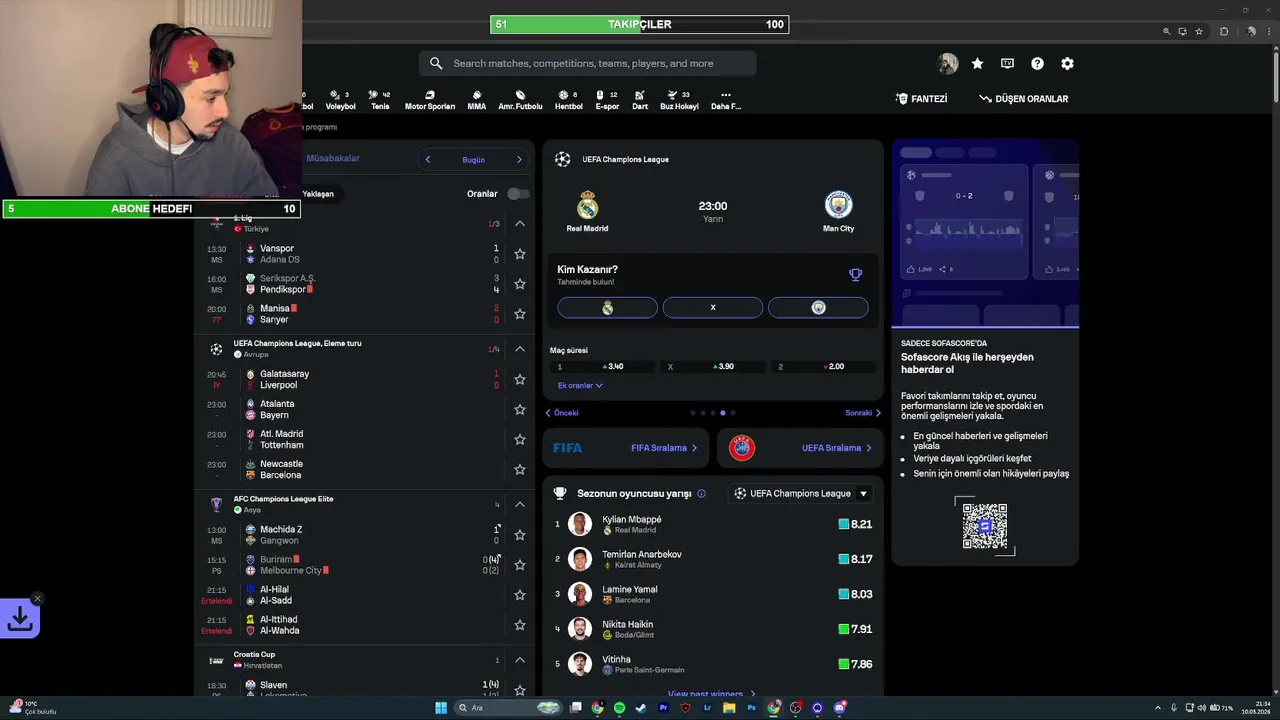Click the Sofascore QR code image

(x=984, y=525)
